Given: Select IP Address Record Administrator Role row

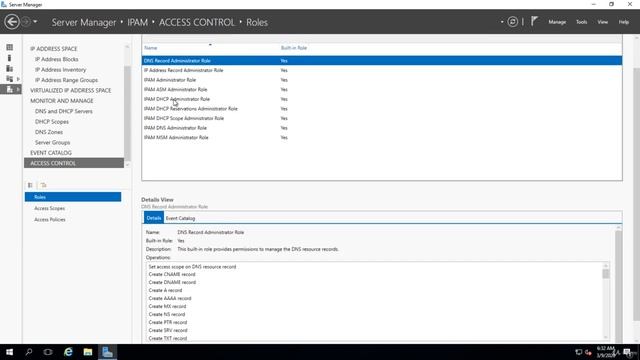Looking at the screenshot, I should point(382,70).
